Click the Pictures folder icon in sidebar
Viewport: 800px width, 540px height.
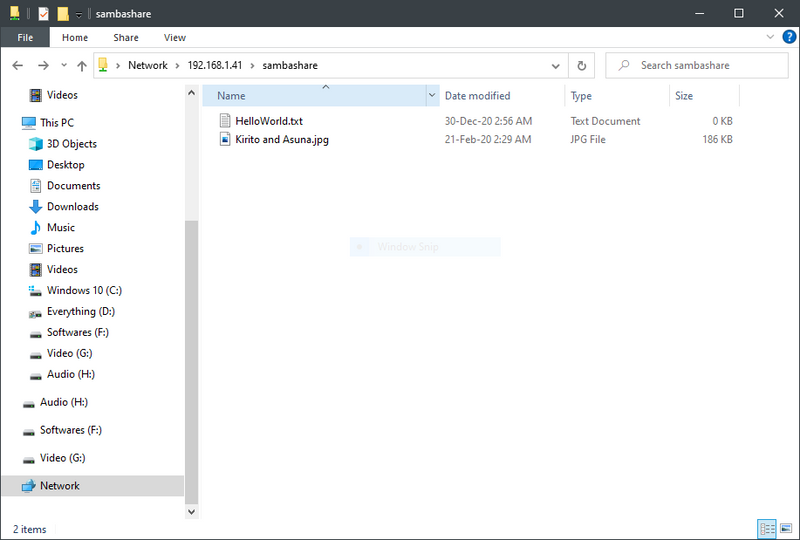tap(36, 249)
